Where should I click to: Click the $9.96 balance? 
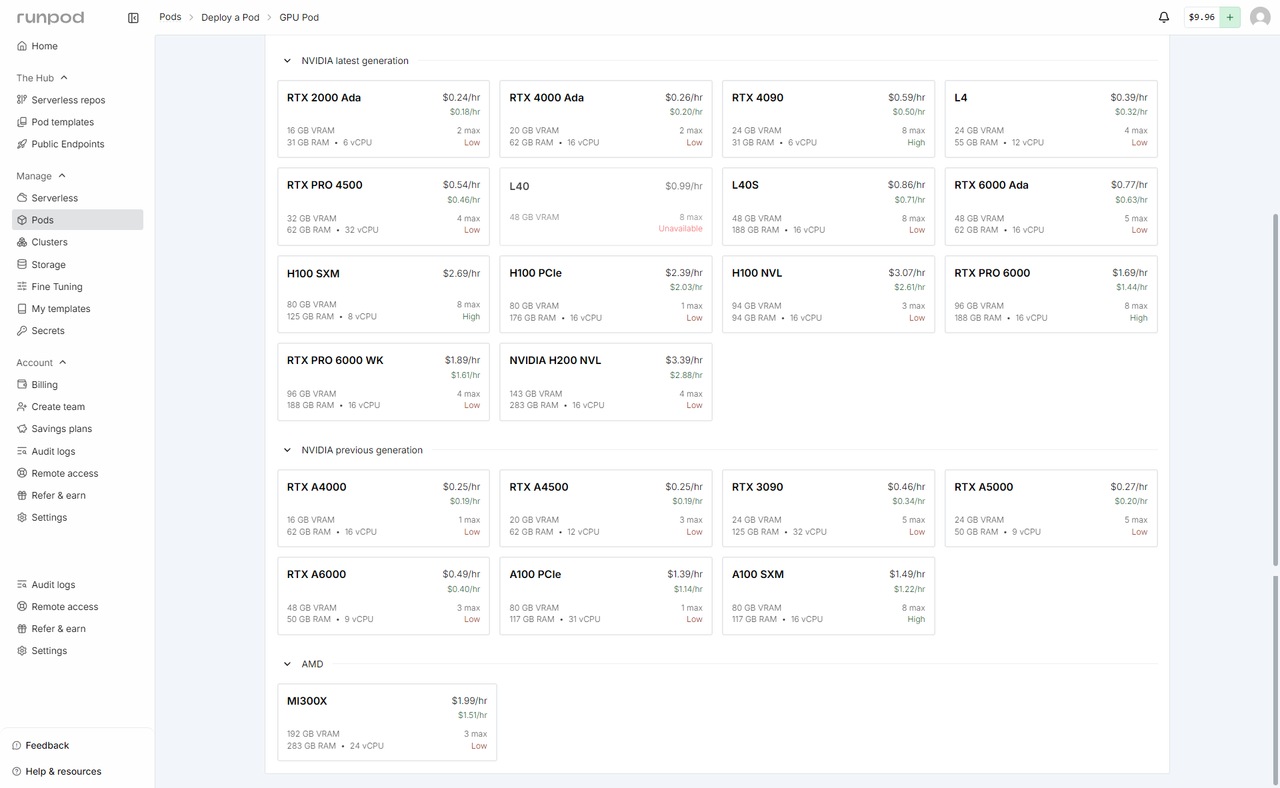pyautogui.click(x=1201, y=17)
